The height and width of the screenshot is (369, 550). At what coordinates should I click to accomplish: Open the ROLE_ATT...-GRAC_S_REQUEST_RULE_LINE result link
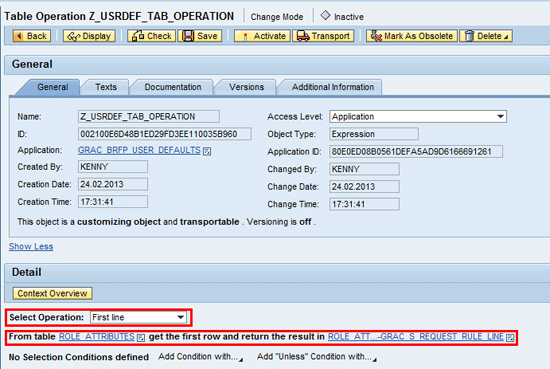[416, 337]
